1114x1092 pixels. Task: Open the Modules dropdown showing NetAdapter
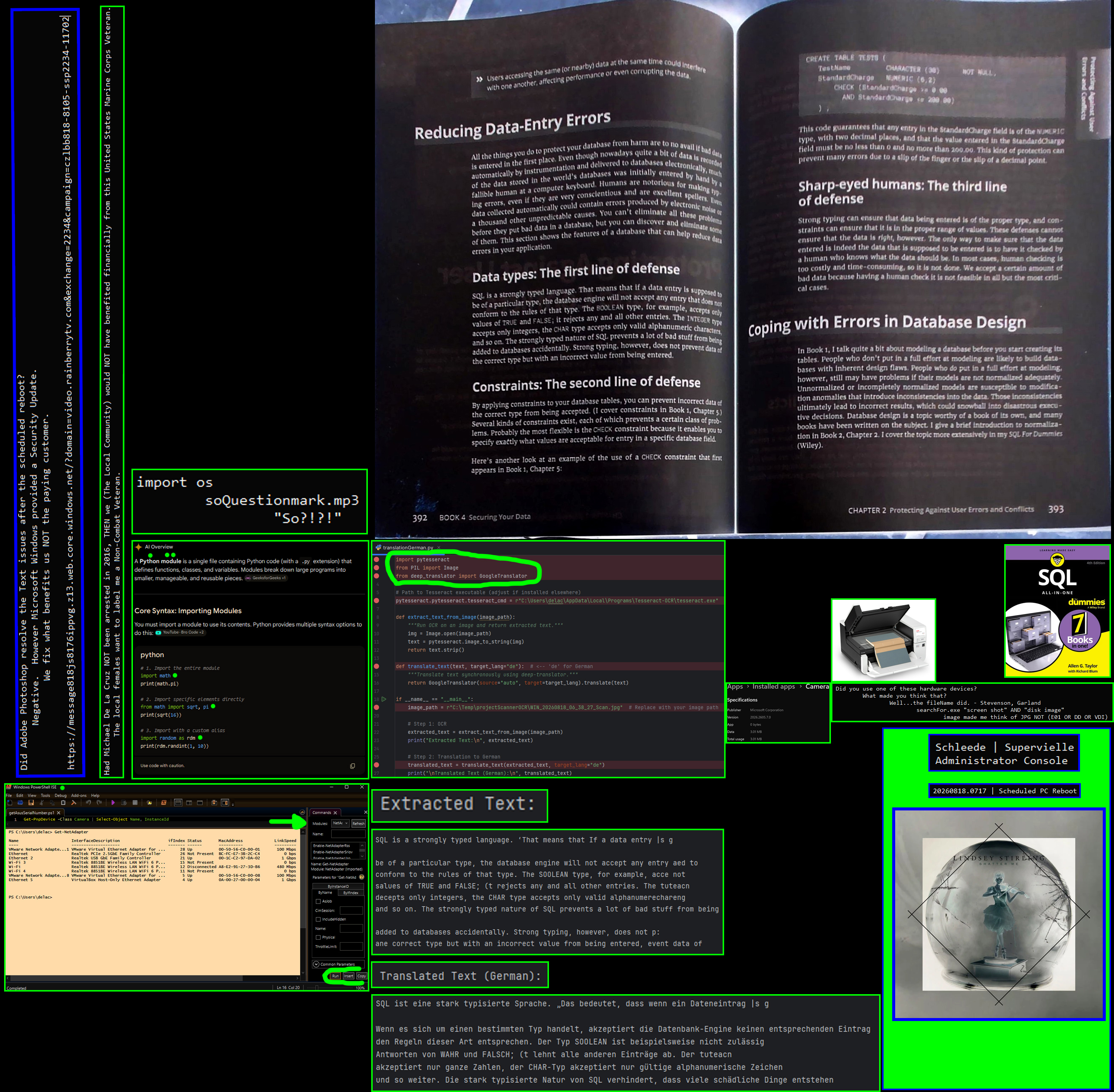click(x=341, y=823)
